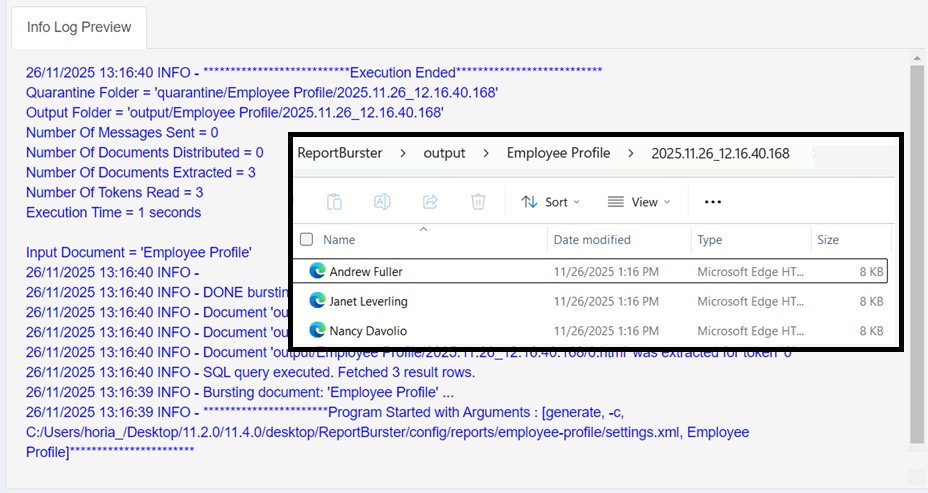Click 'Number Of Documents Extracted = 3'
928x493 pixels.
[x=140, y=173]
